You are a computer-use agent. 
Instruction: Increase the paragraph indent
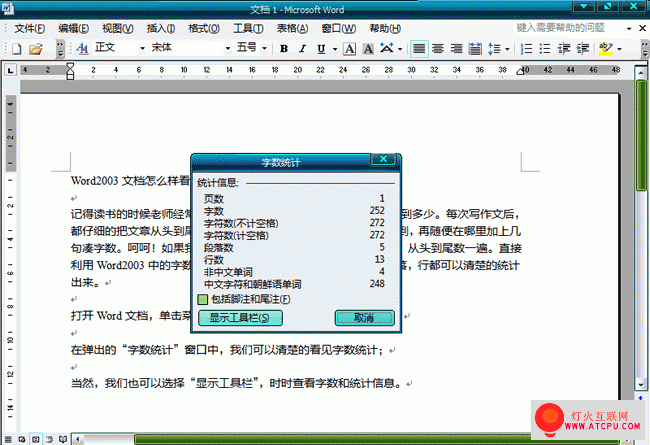coord(583,49)
